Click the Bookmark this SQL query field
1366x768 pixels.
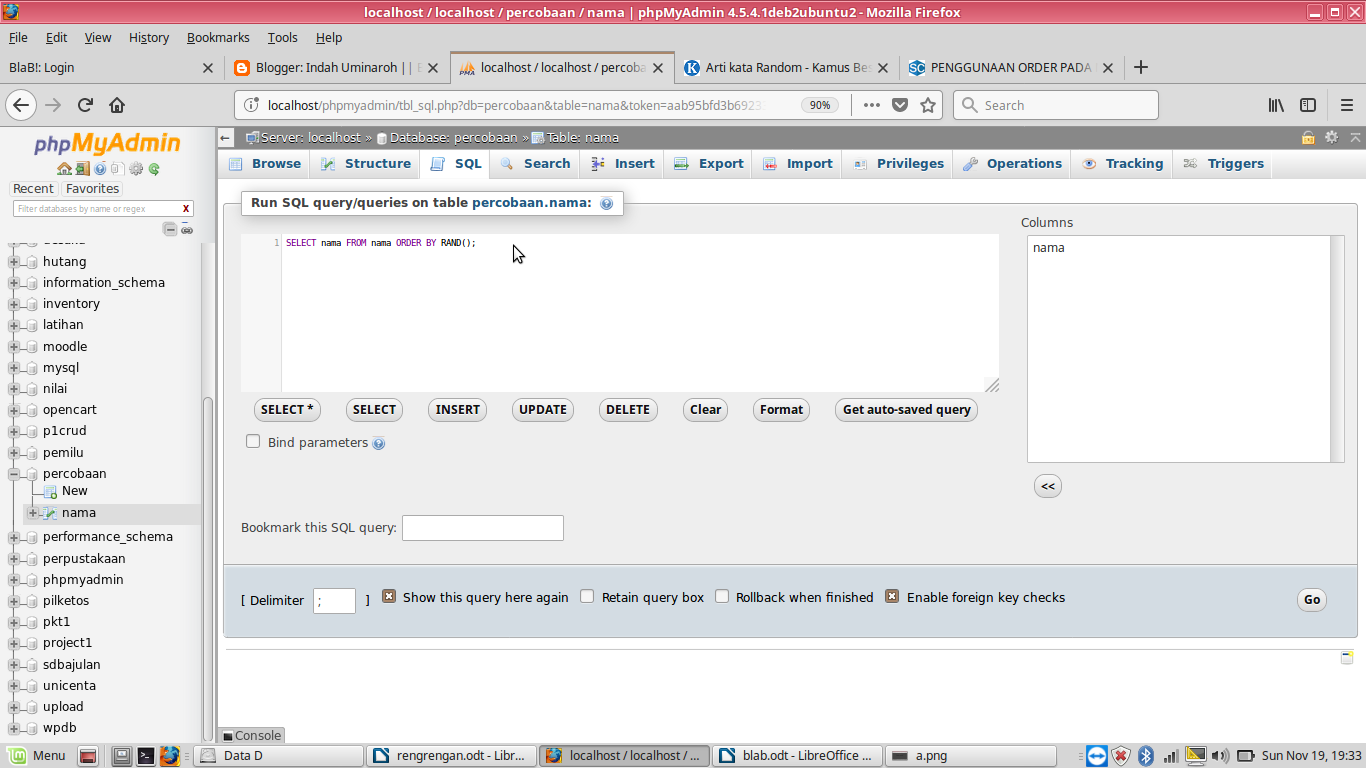tap(482, 527)
